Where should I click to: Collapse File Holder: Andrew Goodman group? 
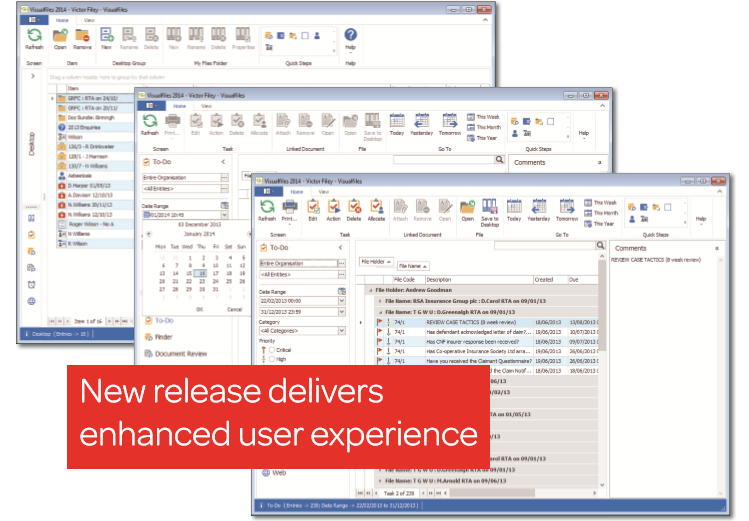click(371, 290)
